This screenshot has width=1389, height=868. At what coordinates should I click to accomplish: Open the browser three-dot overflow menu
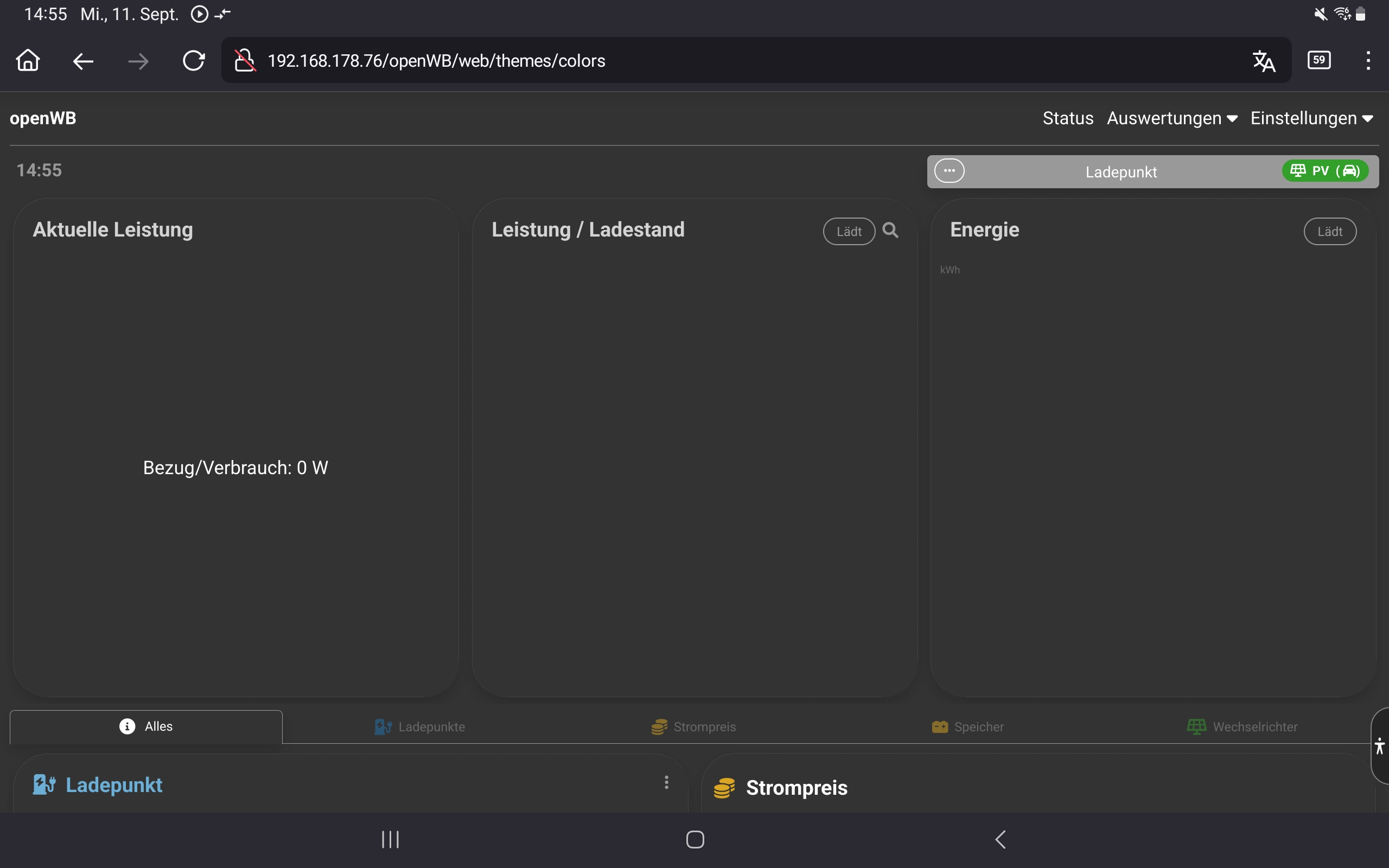tap(1368, 60)
